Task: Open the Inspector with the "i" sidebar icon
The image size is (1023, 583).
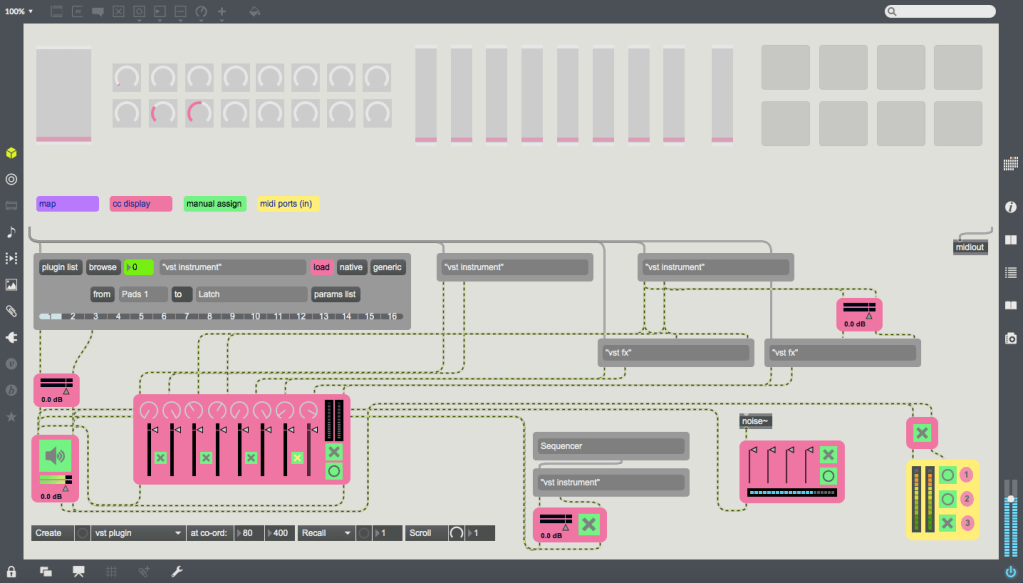Action: (1010, 207)
